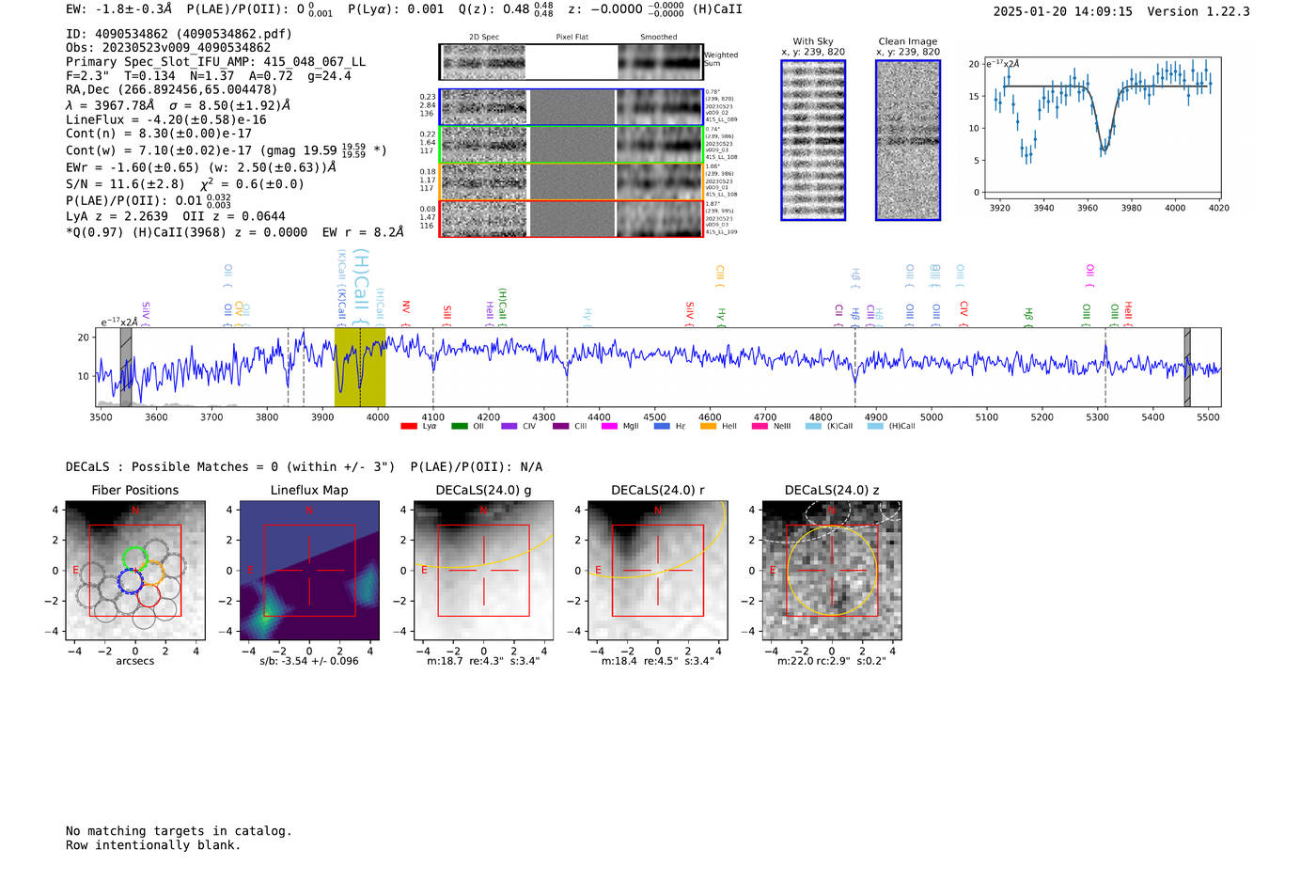
Task: Open the Gaussian line fit plot
Action: tap(1102, 128)
